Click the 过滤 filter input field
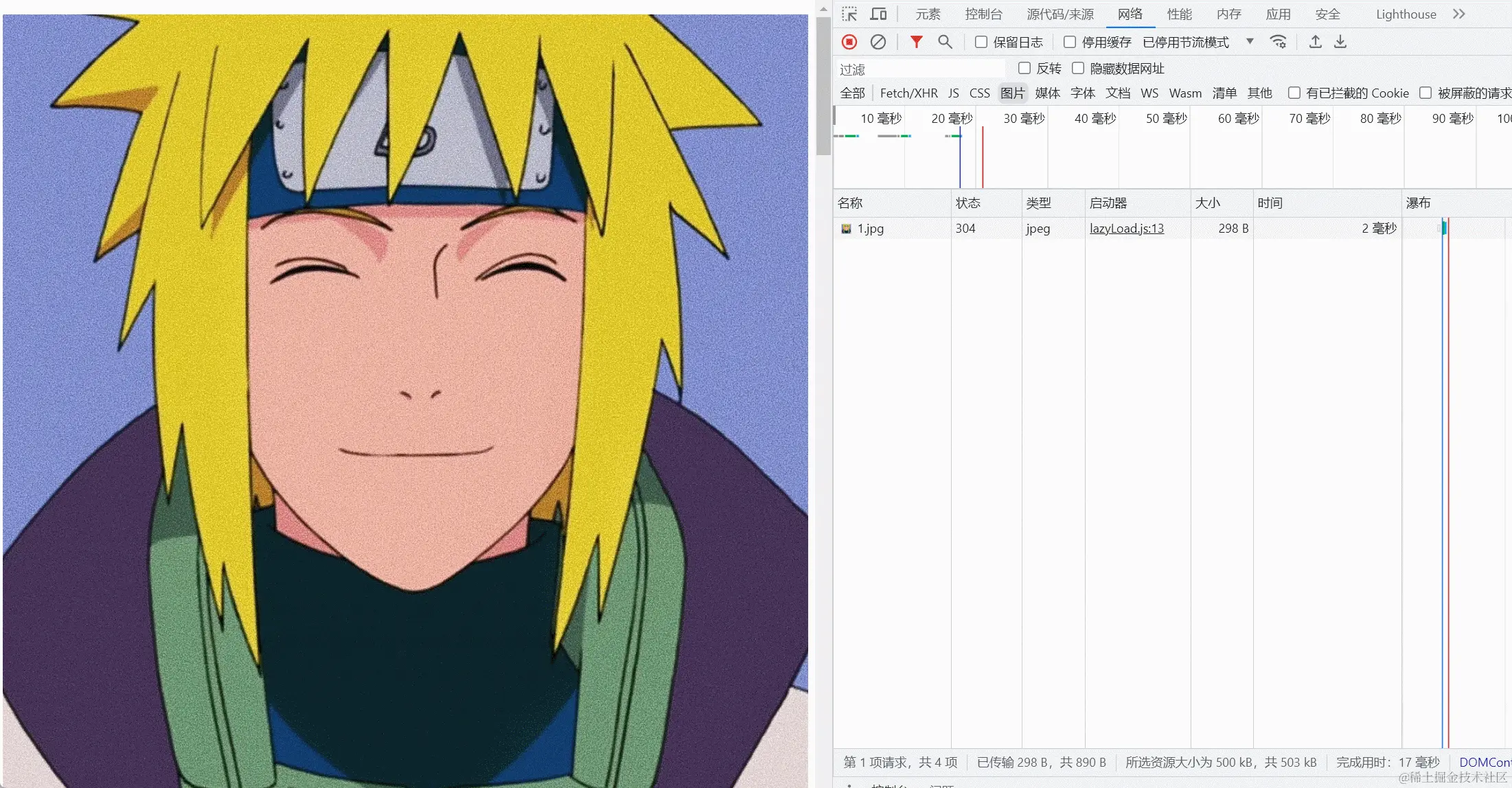The image size is (1512, 788). (x=920, y=69)
